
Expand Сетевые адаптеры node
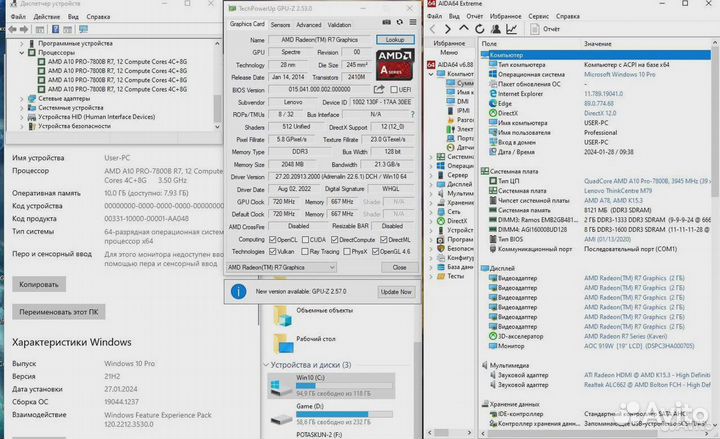pyautogui.click(x=22, y=98)
